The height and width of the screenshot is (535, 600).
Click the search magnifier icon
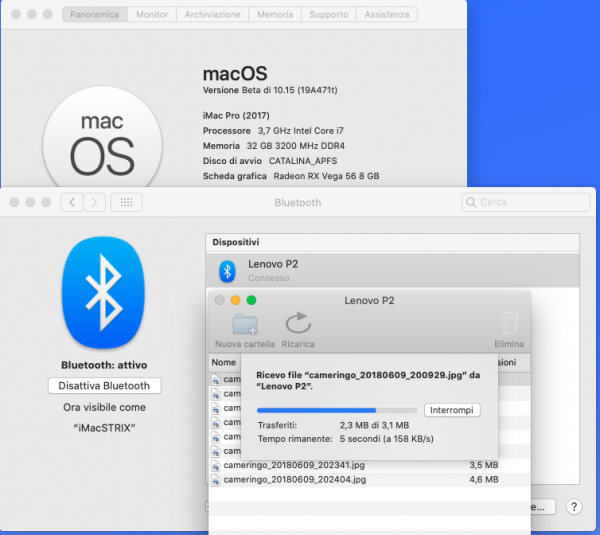(471, 202)
